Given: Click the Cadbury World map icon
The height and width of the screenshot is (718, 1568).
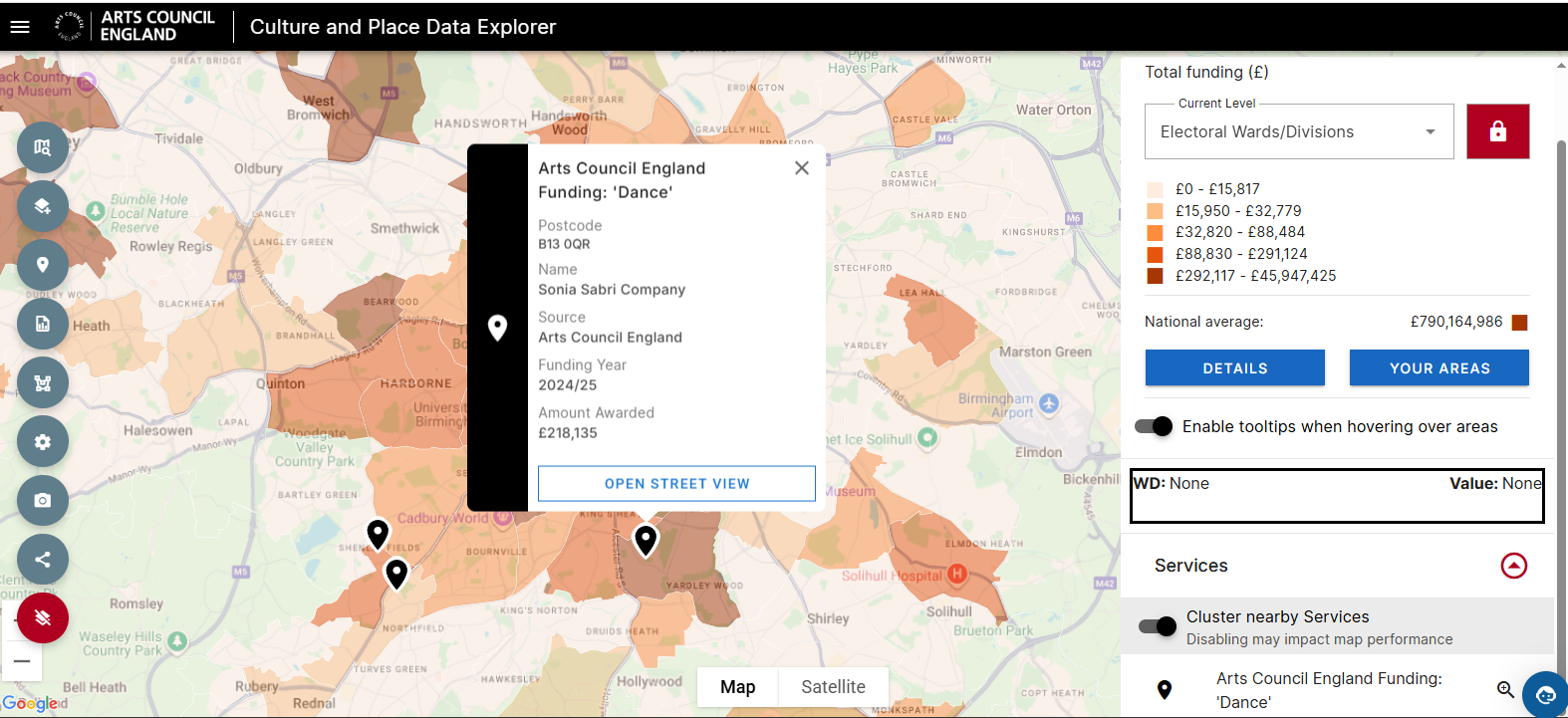Looking at the screenshot, I should [x=503, y=516].
